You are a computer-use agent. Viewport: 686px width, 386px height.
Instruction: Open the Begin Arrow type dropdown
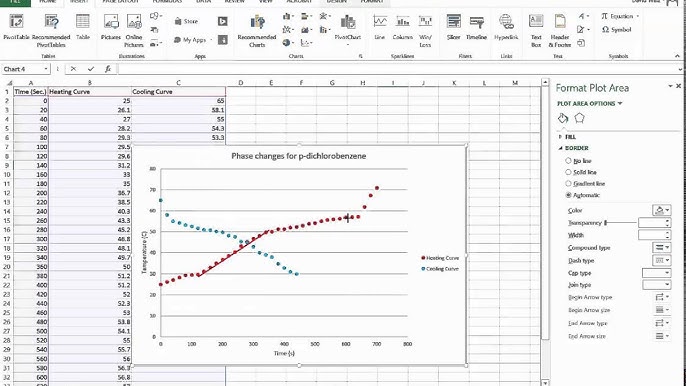click(x=661, y=297)
